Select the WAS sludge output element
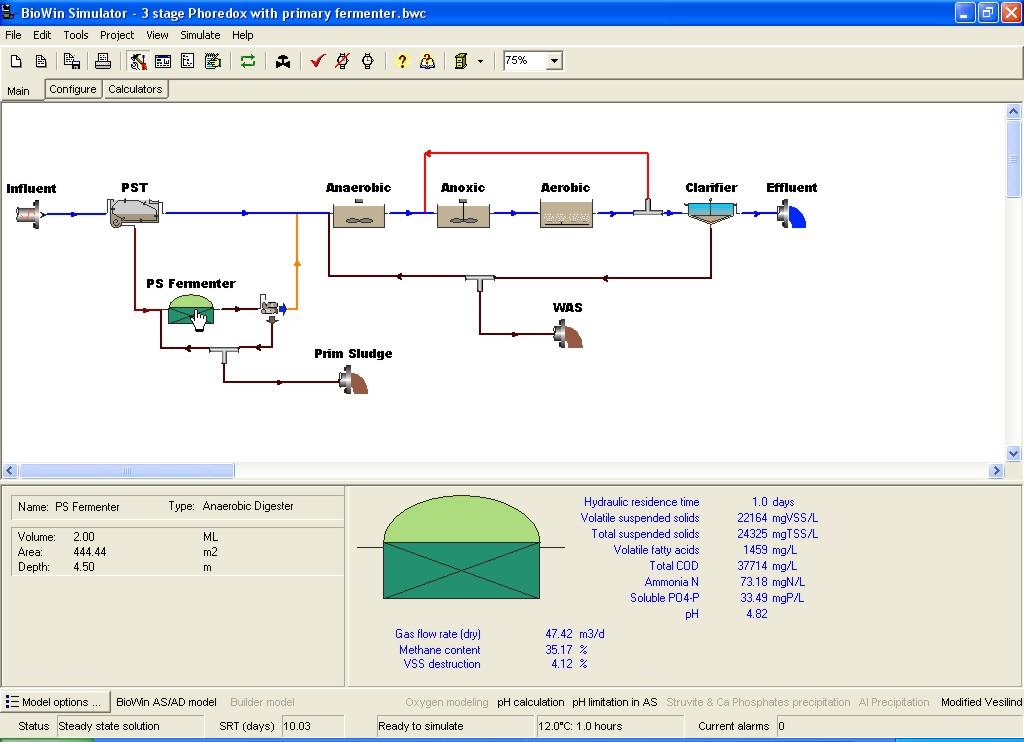1024x742 pixels. [568, 334]
